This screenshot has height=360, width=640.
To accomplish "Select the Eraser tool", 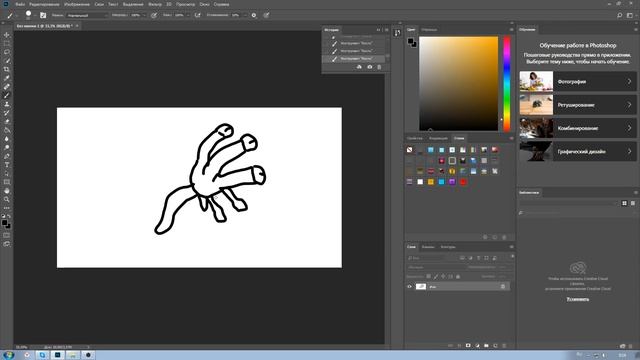I will pos(7,121).
